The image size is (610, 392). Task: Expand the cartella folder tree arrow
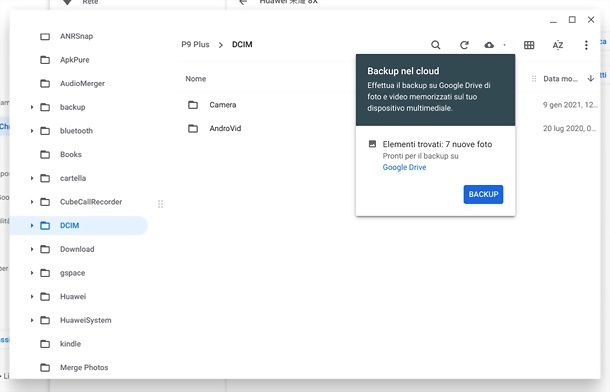(32, 178)
